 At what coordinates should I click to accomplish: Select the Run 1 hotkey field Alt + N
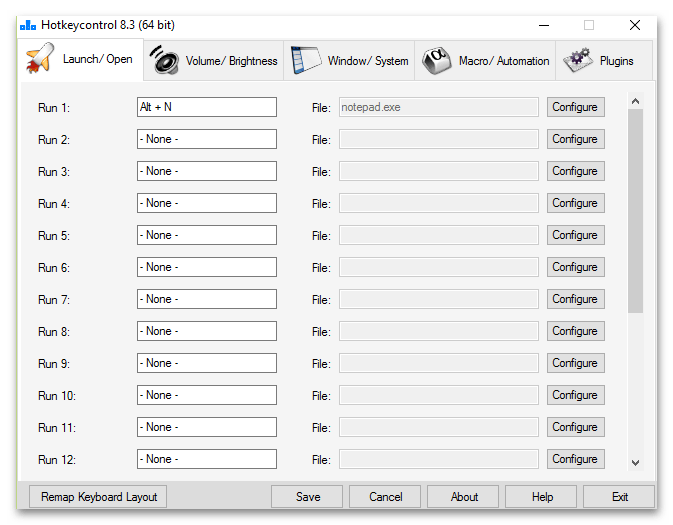(x=207, y=107)
